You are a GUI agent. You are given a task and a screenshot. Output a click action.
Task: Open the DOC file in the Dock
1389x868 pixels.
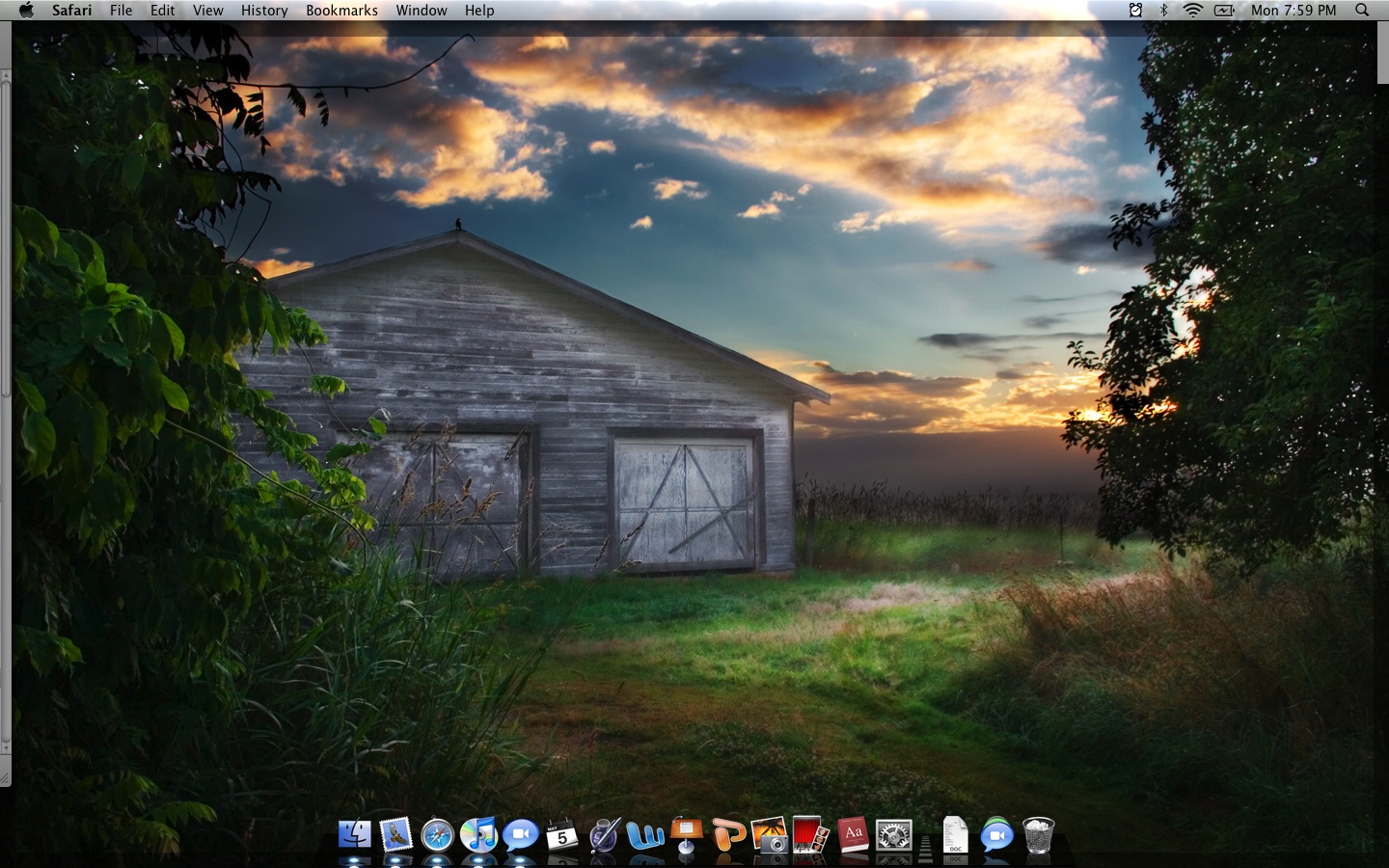point(955,834)
